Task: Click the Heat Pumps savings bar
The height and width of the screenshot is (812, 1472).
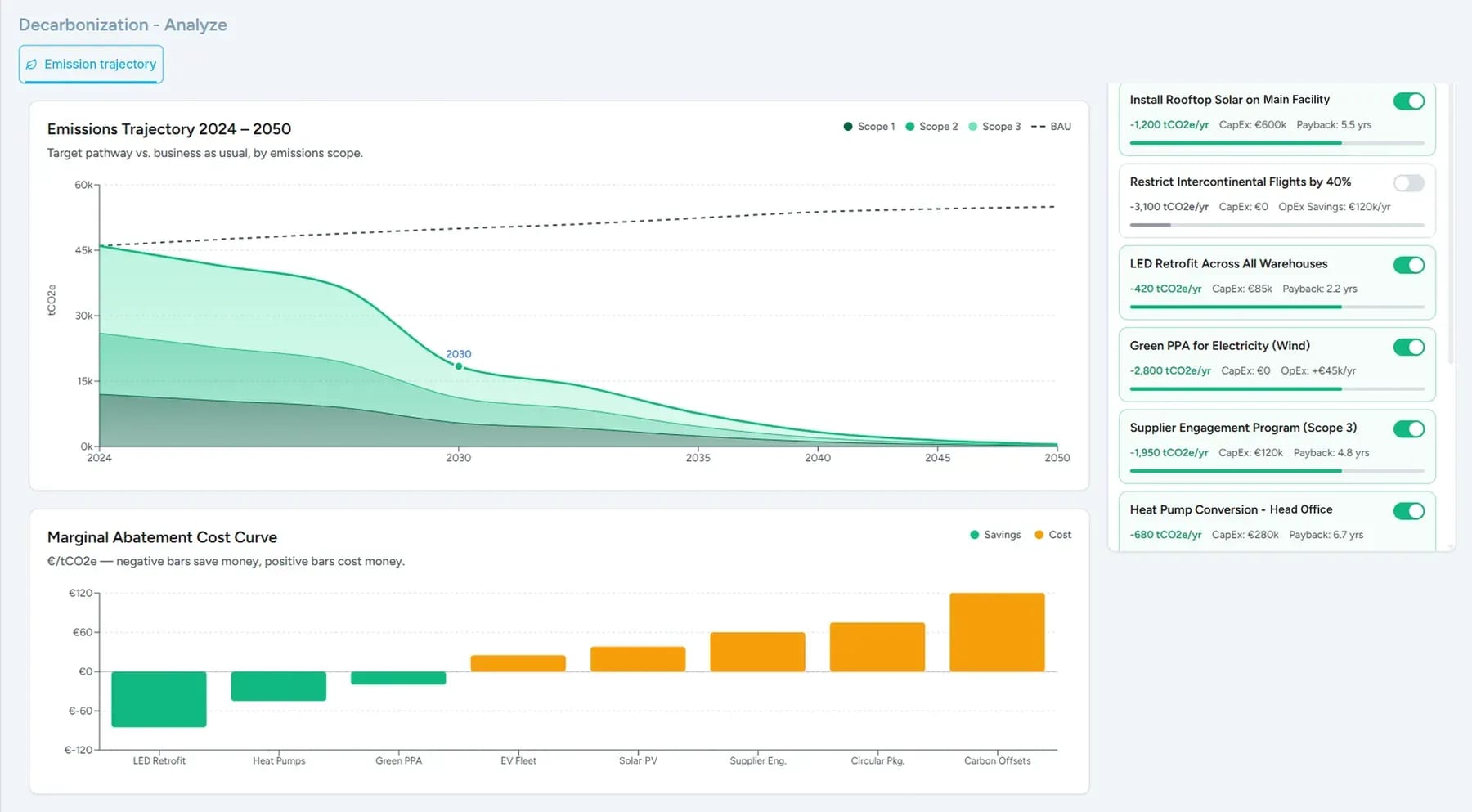Action: click(x=278, y=685)
